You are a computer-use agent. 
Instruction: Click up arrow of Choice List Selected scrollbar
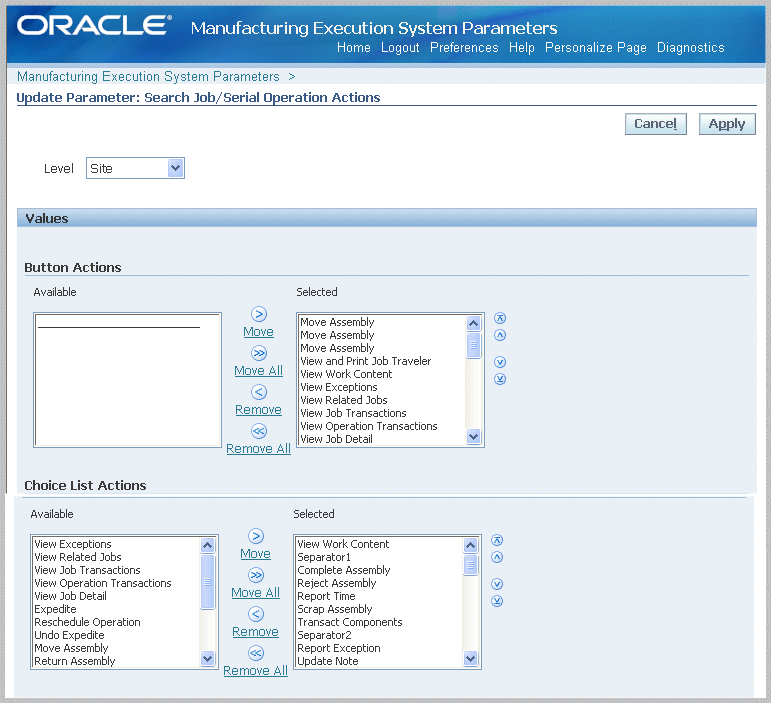[471, 545]
